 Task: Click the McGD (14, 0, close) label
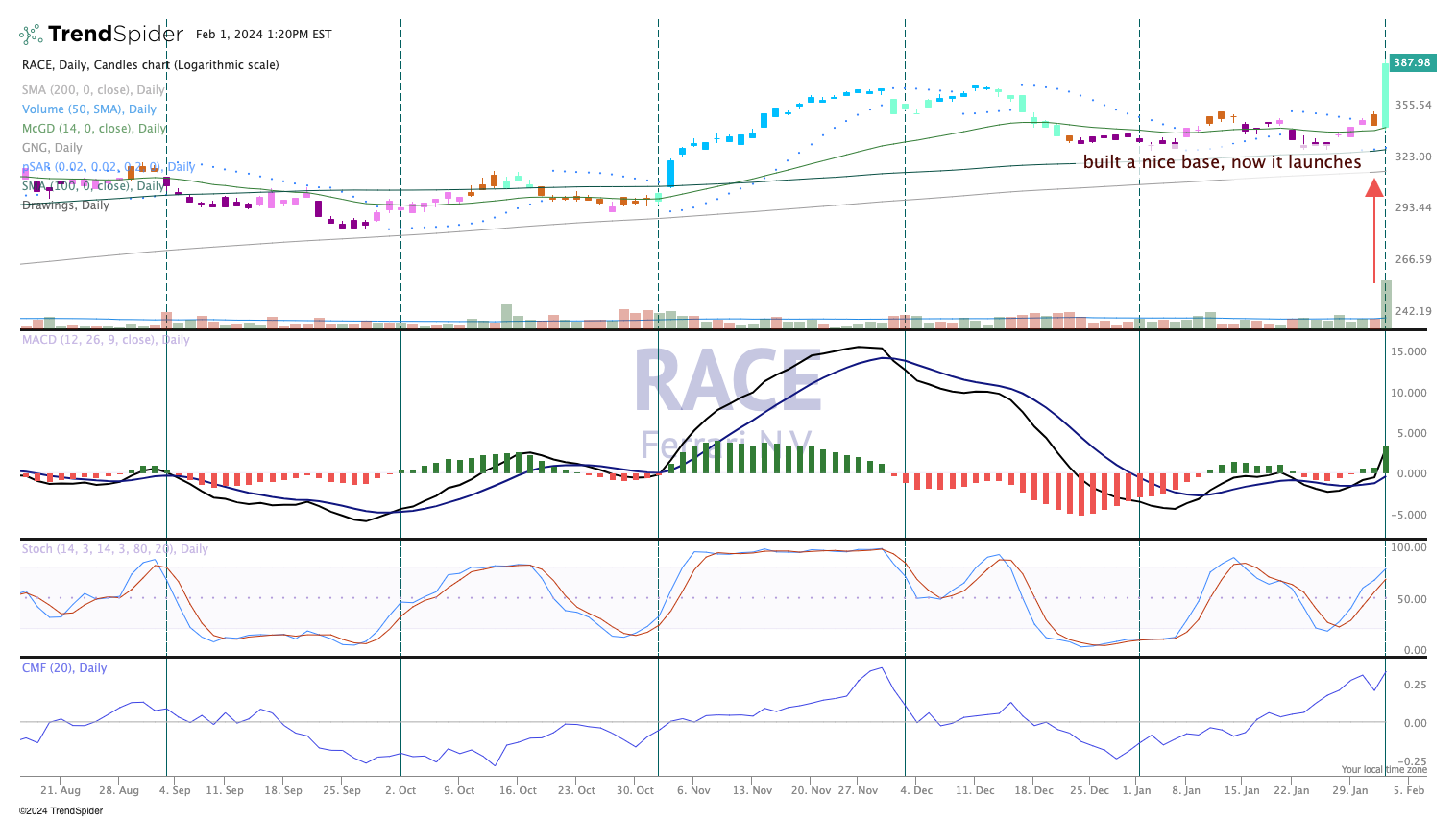[x=94, y=129]
